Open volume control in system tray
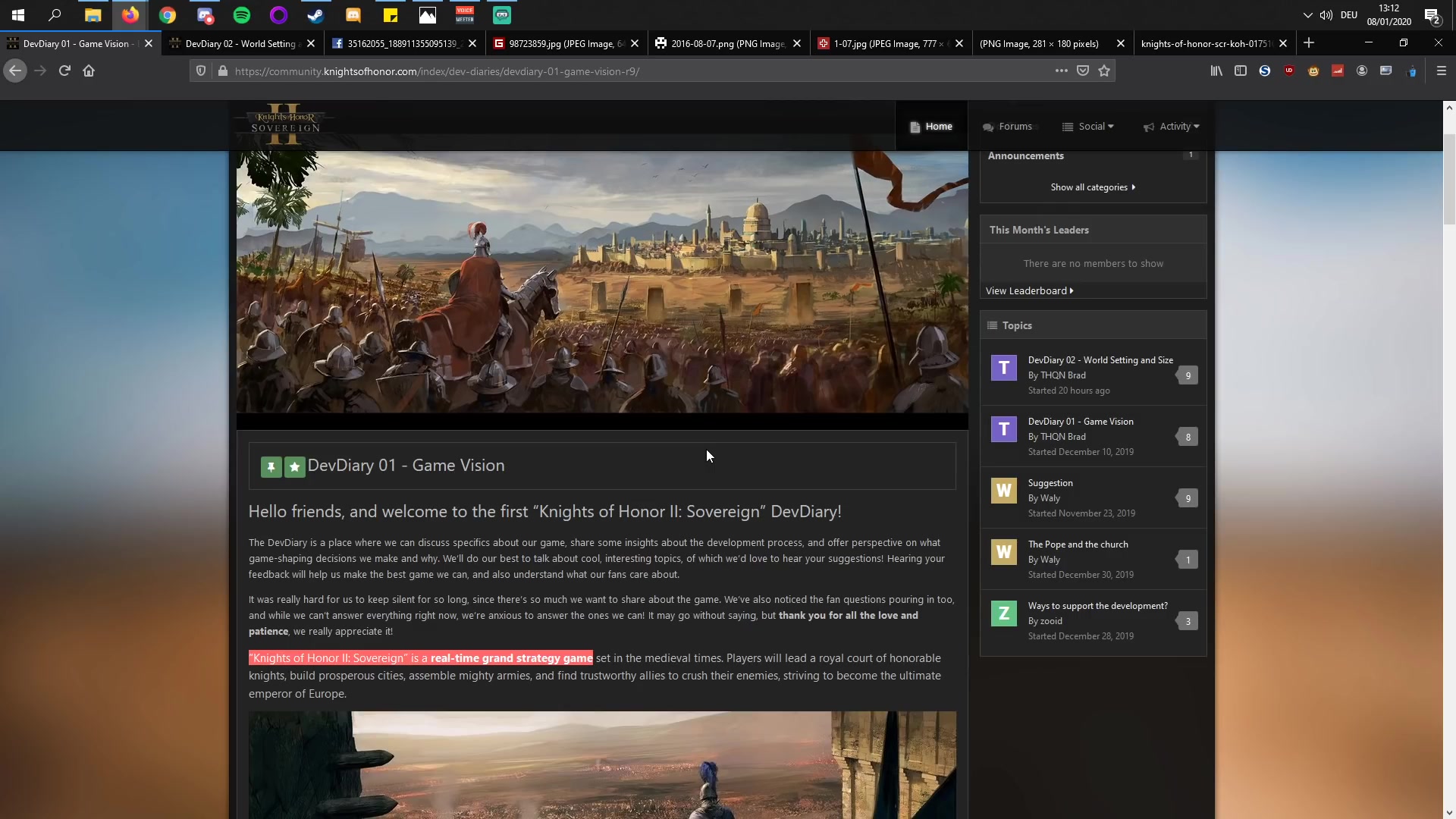This screenshot has height=819, width=1456. click(1326, 14)
